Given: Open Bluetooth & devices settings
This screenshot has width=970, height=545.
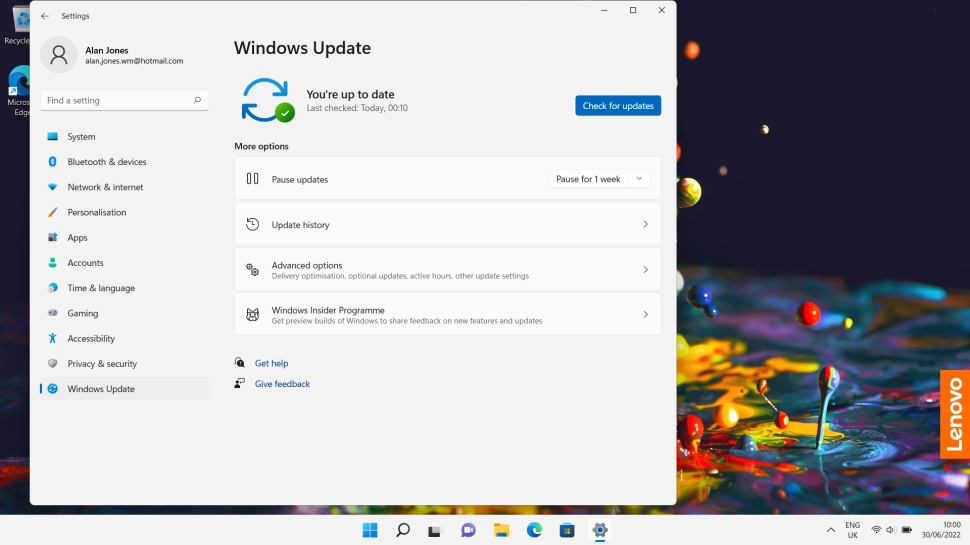Looking at the screenshot, I should pyautogui.click(x=106, y=162).
